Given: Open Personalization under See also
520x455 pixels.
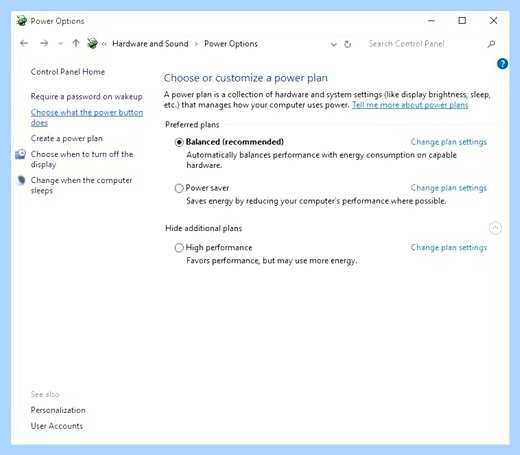Looking at the screenshot, I should point(58,410).
